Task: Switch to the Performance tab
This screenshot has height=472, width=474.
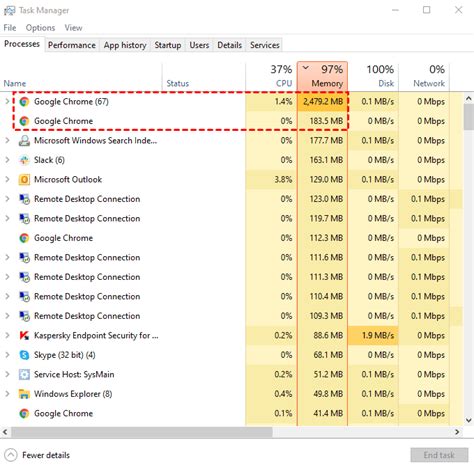Action: coord(72,45)
